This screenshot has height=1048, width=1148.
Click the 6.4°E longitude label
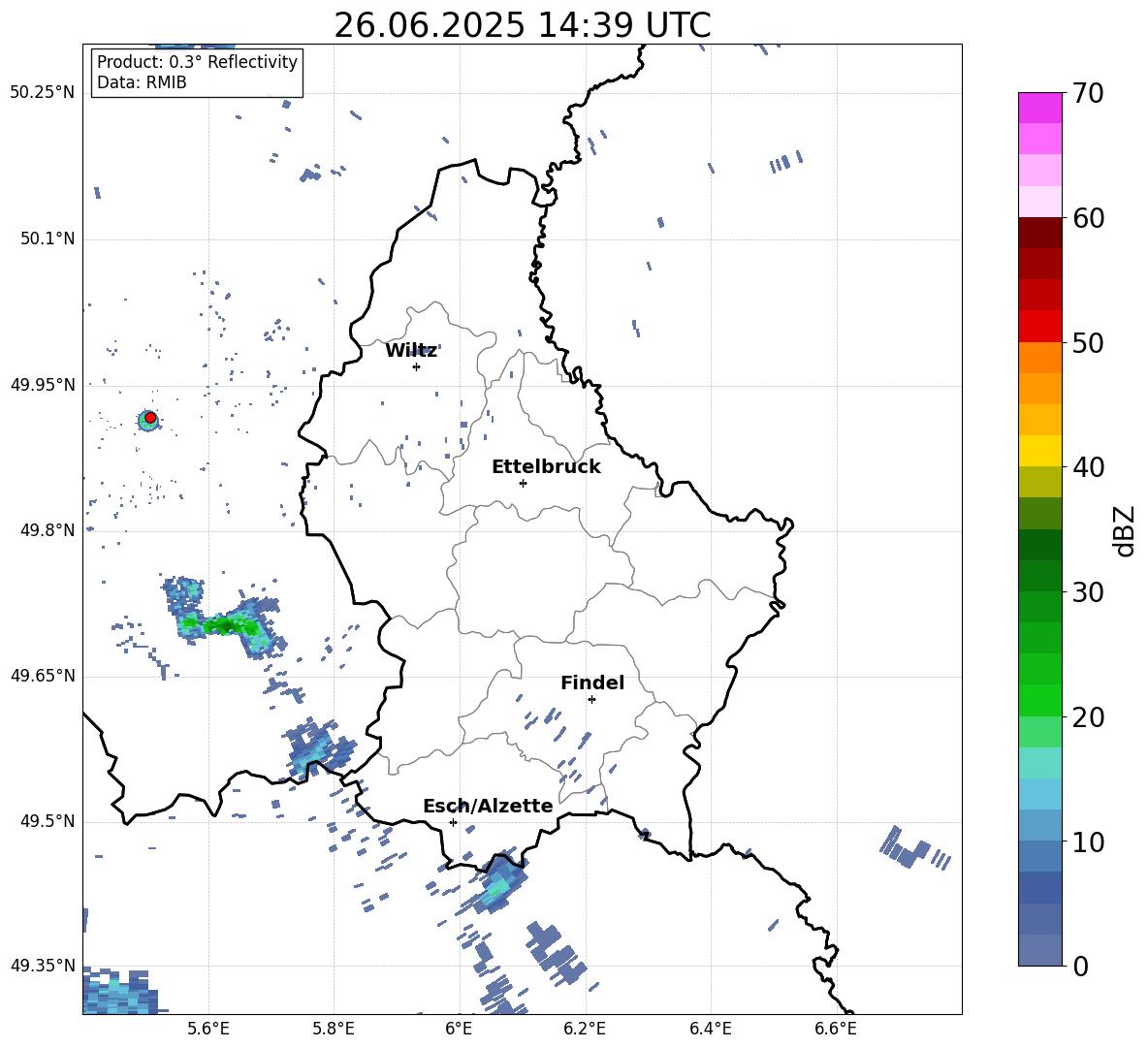coord(710,1029)
